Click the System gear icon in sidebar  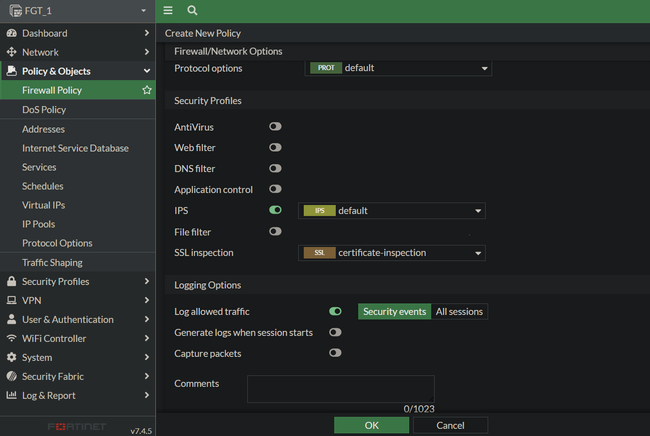pyautogui.click(x=12, y=357)
